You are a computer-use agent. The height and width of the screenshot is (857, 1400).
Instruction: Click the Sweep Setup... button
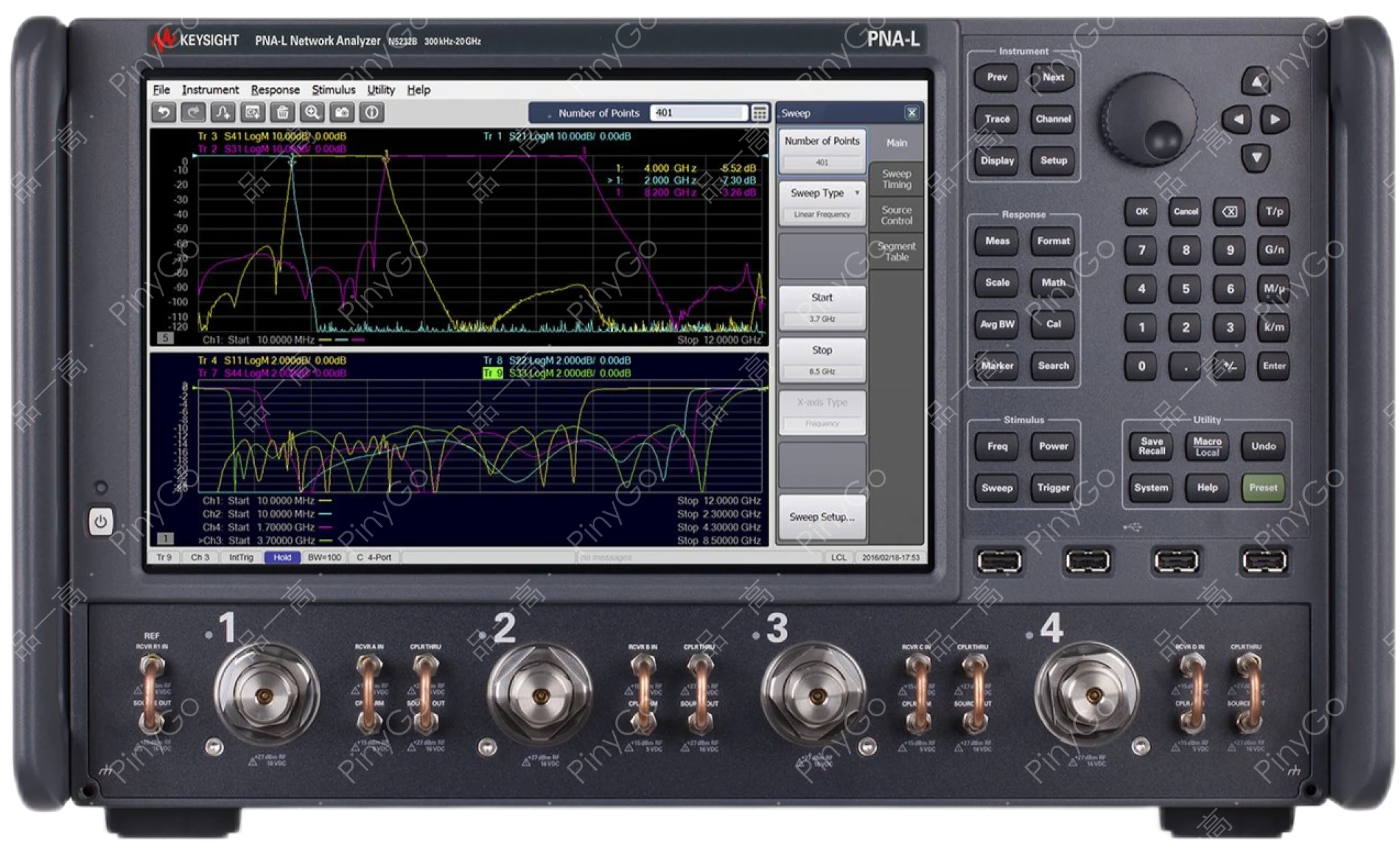(x=822, y=517)
